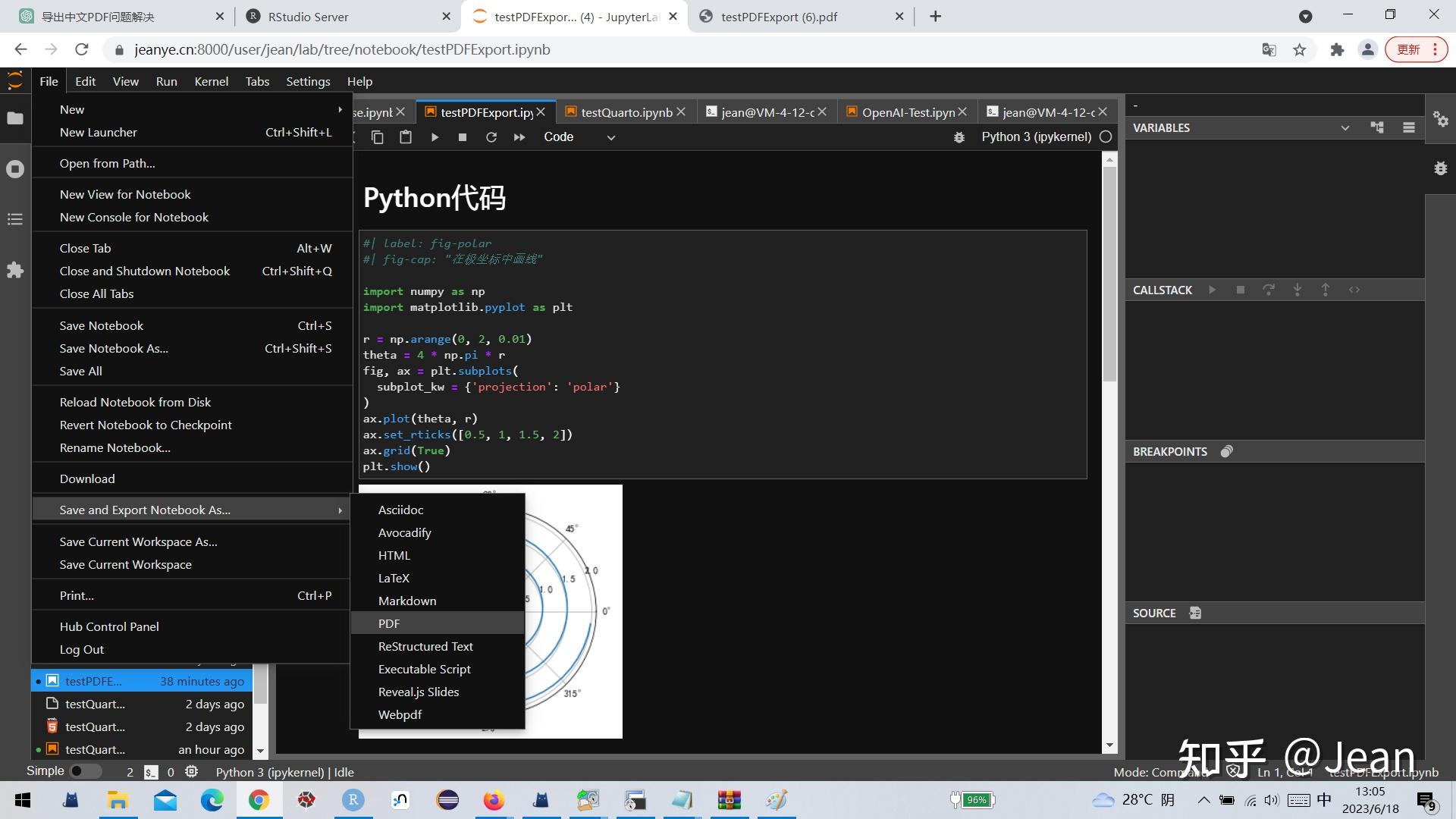
Task: Interrupt the kernel with the stop icon
Action: tap(463, 137)
